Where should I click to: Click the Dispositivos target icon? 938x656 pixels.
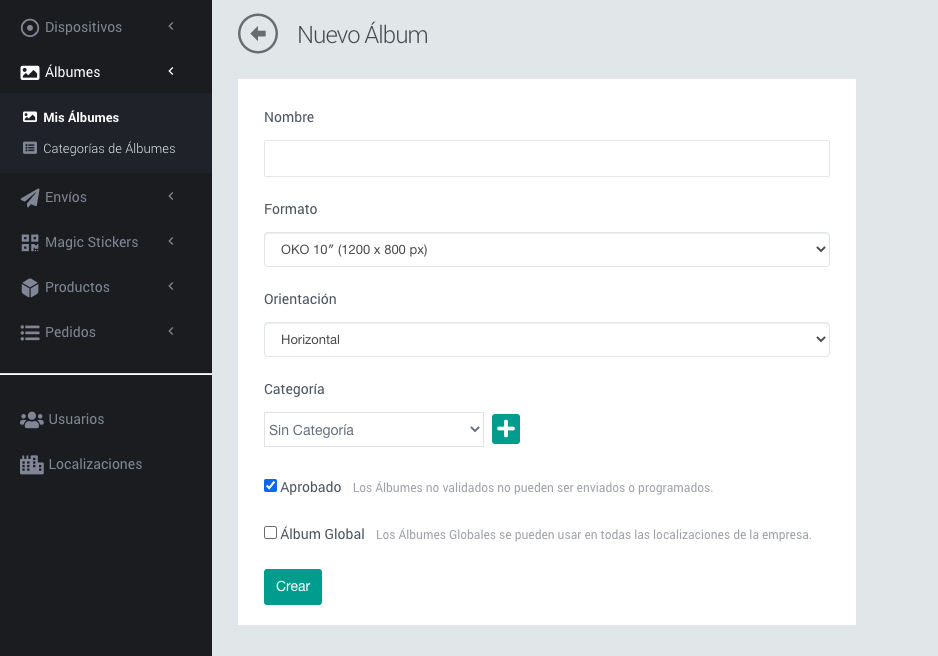tap(29, 28)
